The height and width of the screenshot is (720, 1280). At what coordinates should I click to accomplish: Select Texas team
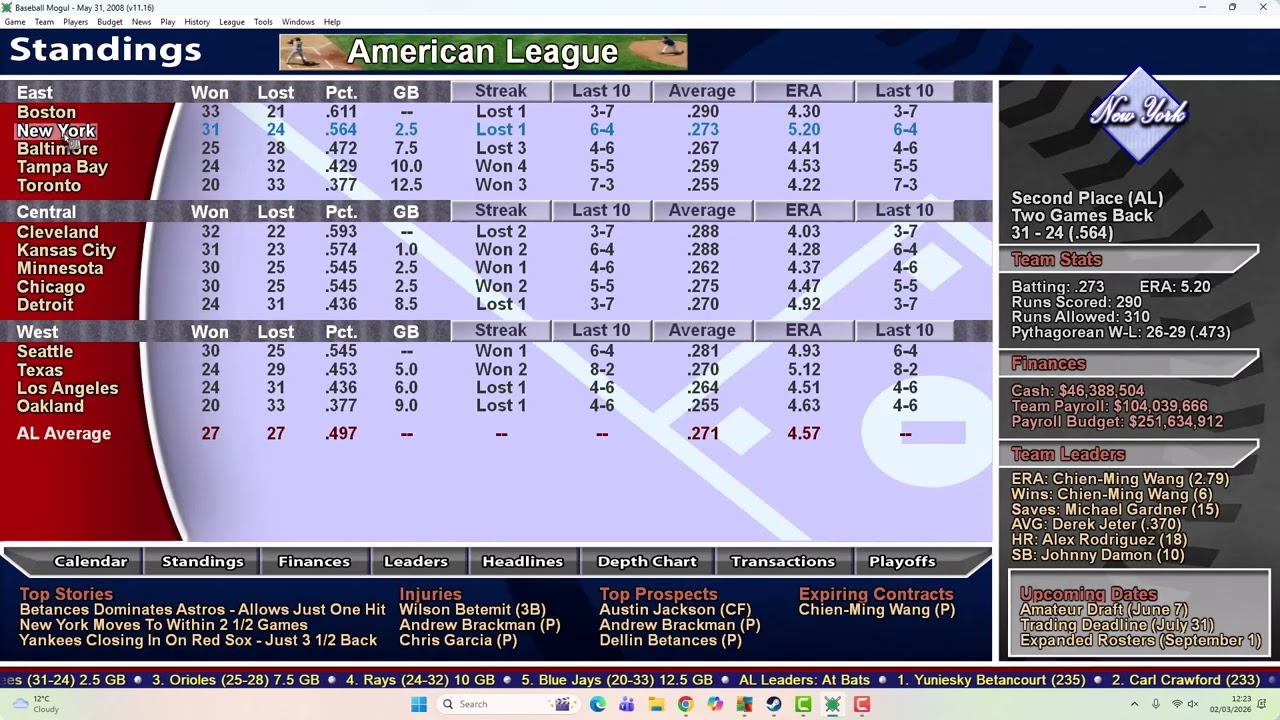40,370
